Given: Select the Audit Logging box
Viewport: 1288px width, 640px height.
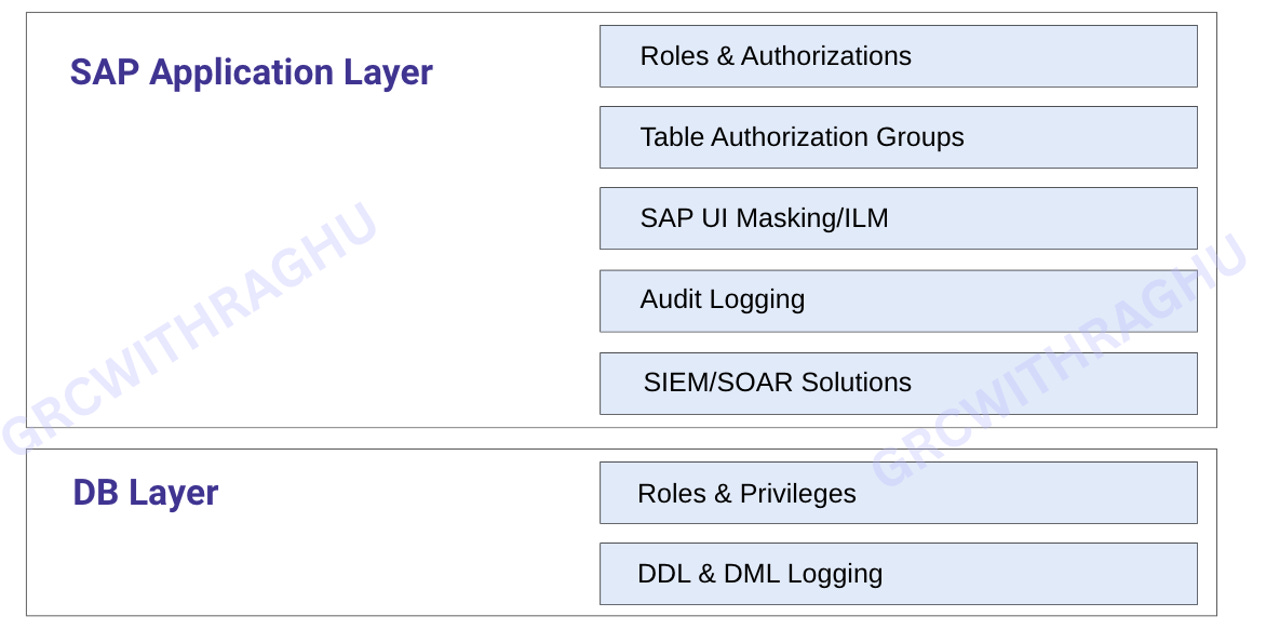Looking at the screenshot, I should [x=897, y=300].
